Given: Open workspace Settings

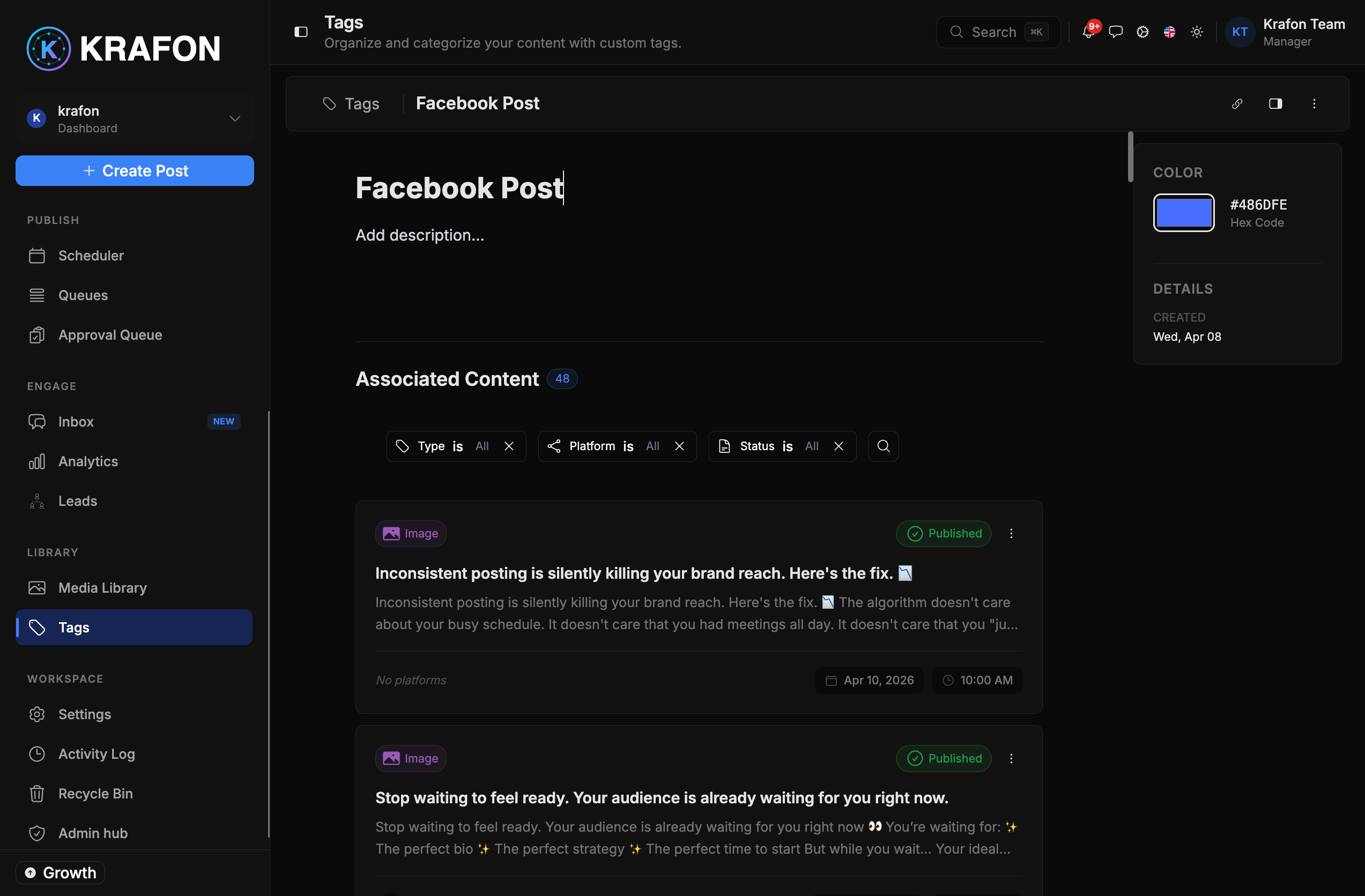Looking at the screenshot, I should click(x=135, y=714).
